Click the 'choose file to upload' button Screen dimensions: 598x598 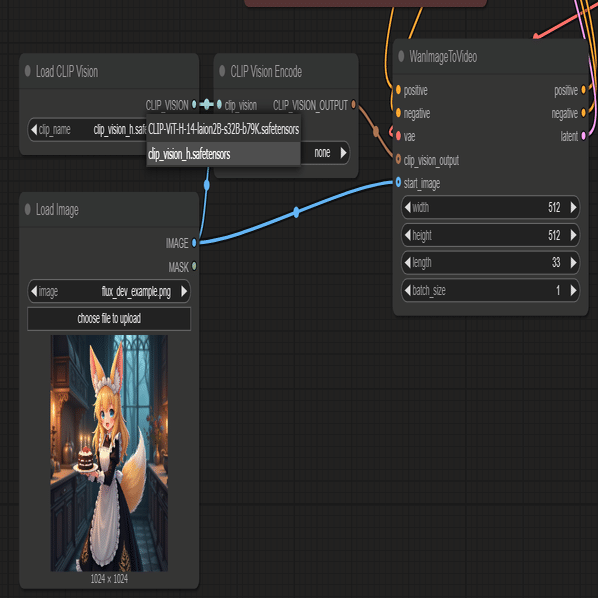click(x=109, y=318)
